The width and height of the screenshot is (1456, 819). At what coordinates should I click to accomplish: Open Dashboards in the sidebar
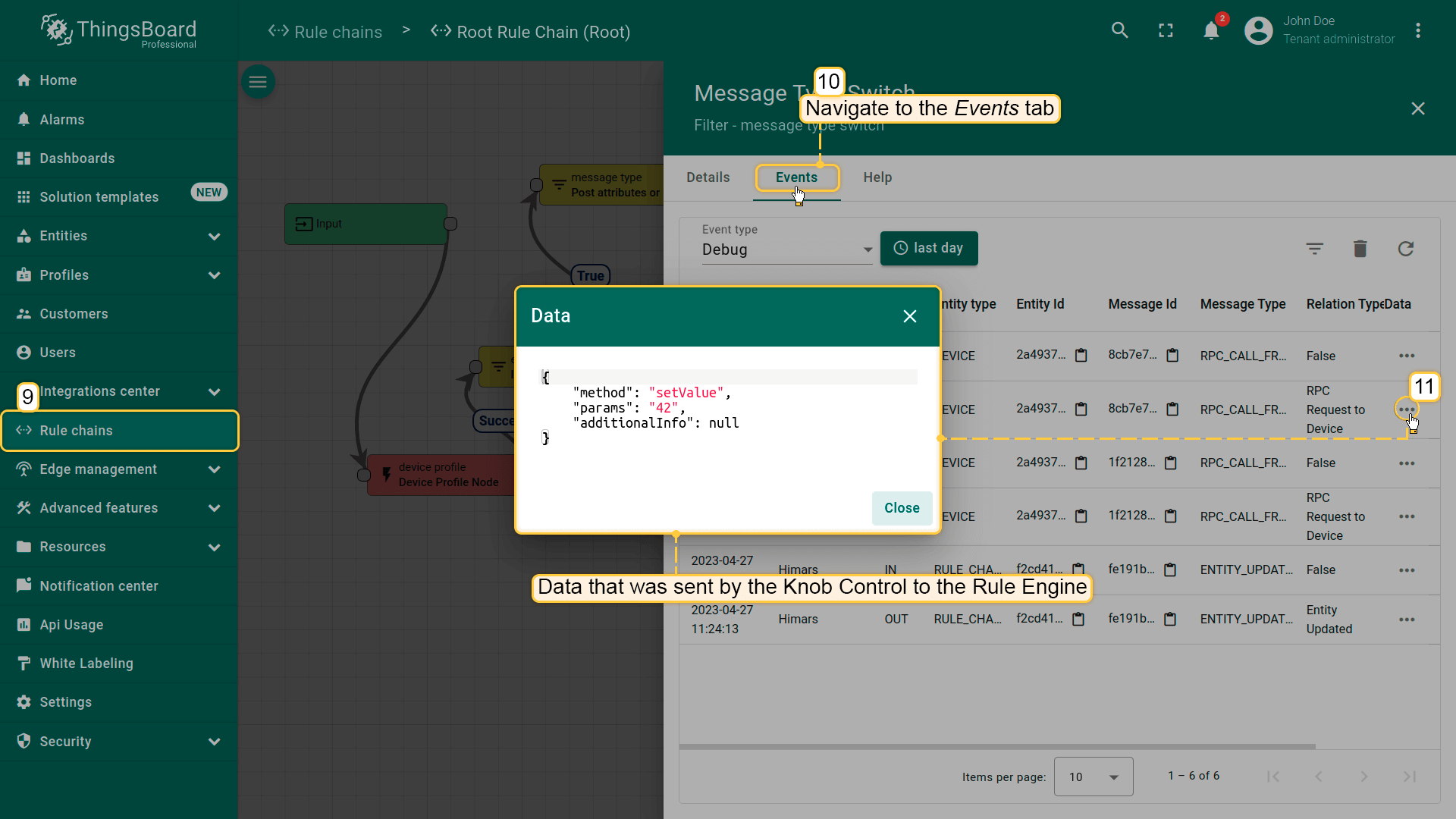click(x=77, y=158)
